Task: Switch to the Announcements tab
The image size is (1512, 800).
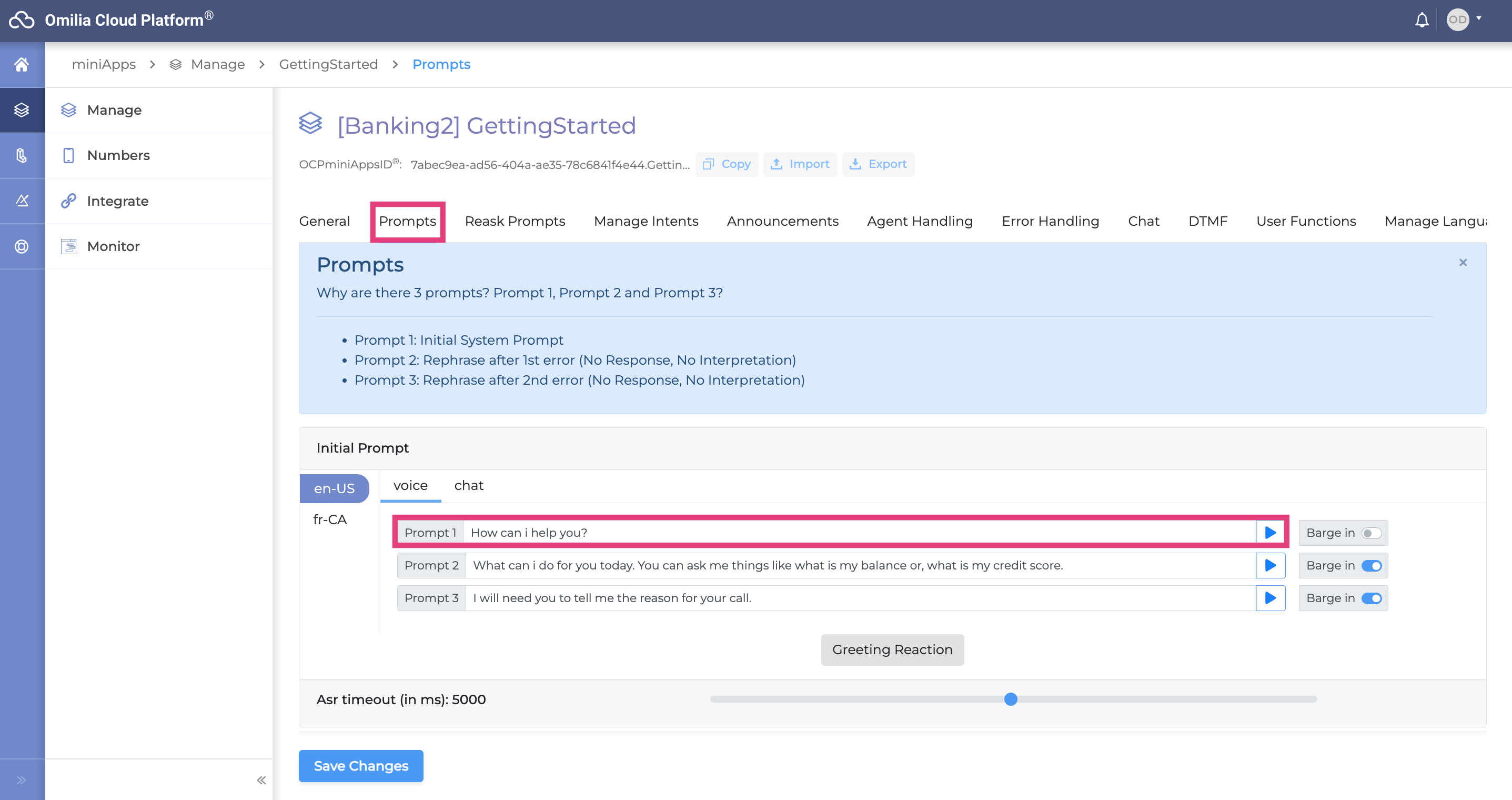Action: [782, 221]
